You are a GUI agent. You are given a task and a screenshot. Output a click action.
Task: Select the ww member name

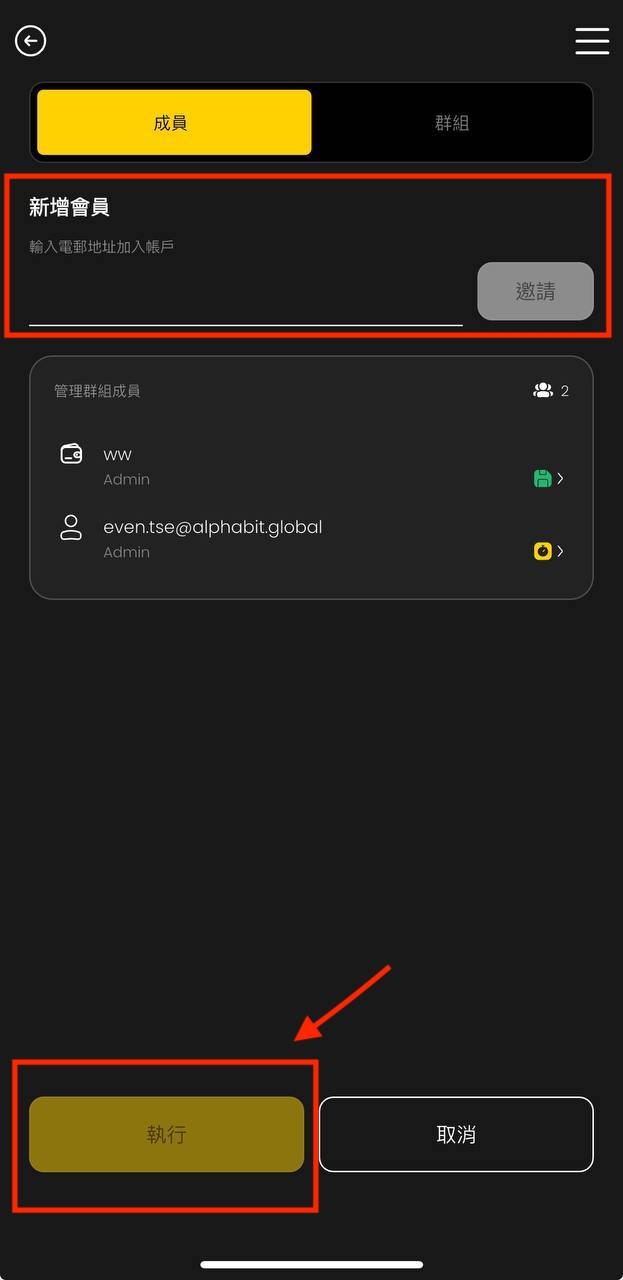click(x=118, y=454)
